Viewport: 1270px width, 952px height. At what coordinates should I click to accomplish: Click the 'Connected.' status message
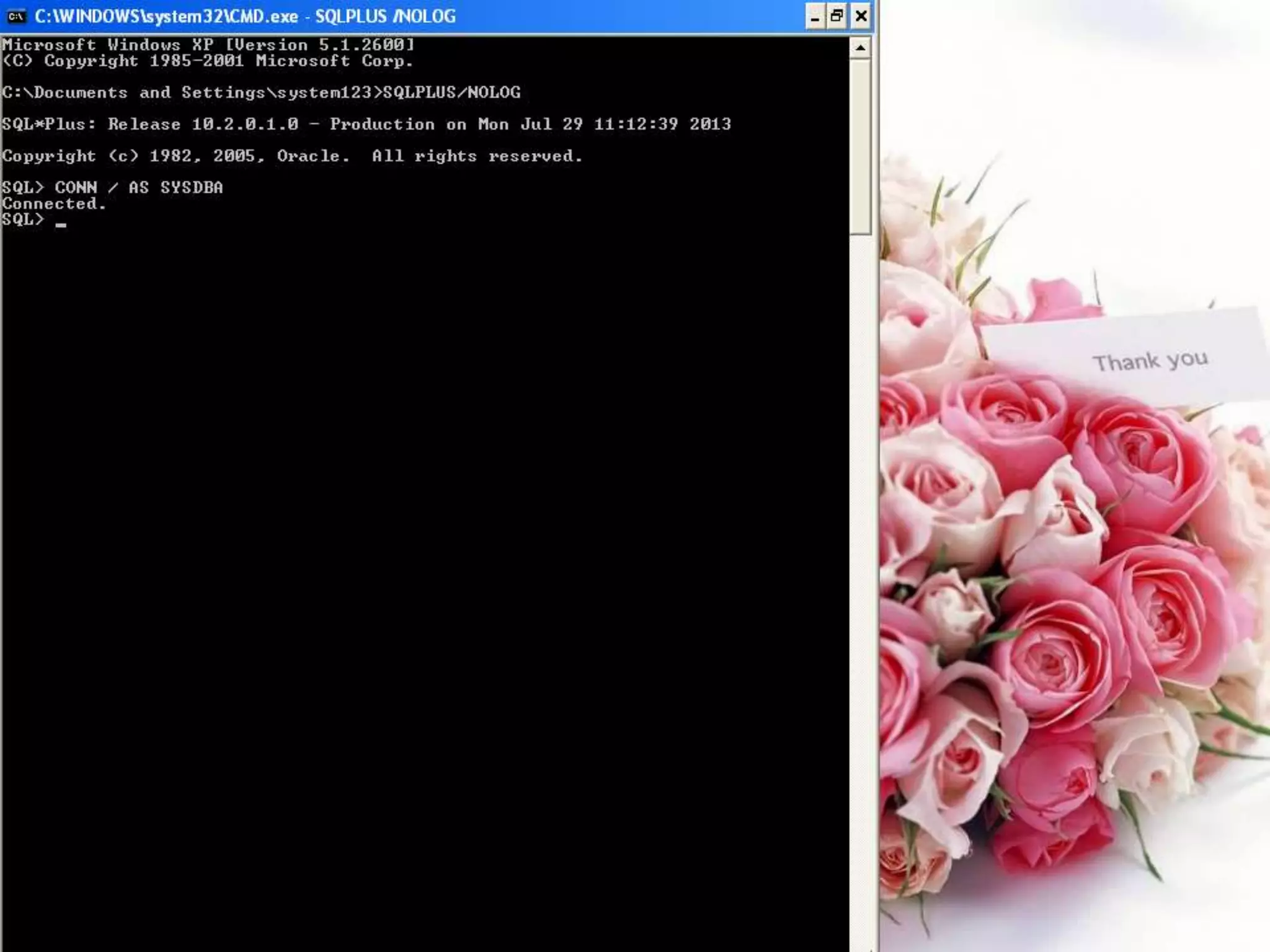pos(54,204)
